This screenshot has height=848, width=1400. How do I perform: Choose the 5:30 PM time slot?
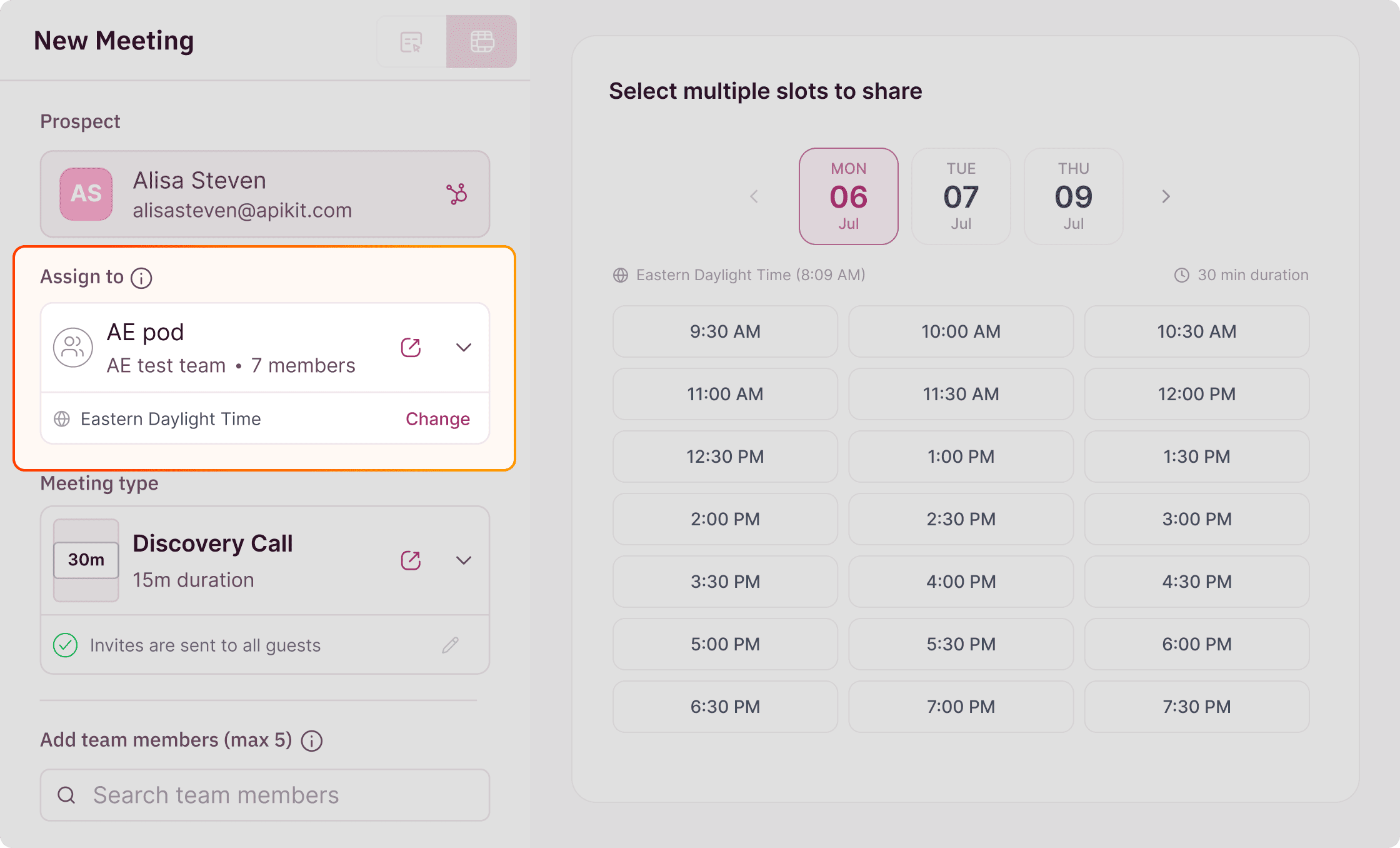coord(961,644)
